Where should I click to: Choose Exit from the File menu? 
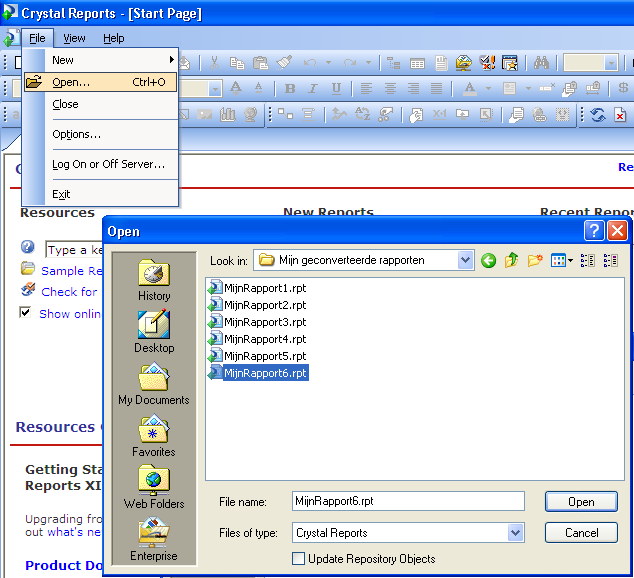100,194
